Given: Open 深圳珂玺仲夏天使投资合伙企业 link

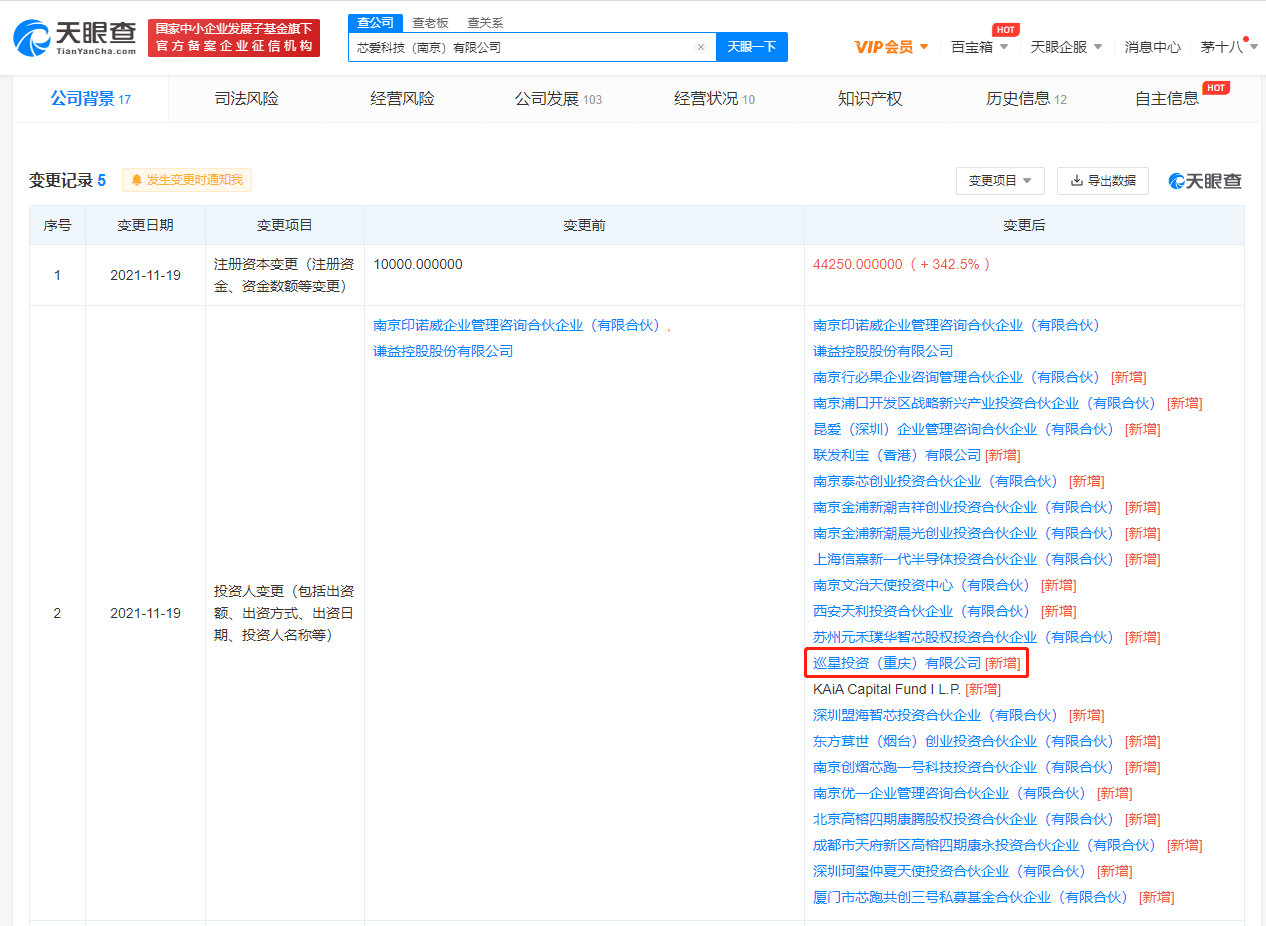Looking at the screenshot, I should click(x=951, y=871).
